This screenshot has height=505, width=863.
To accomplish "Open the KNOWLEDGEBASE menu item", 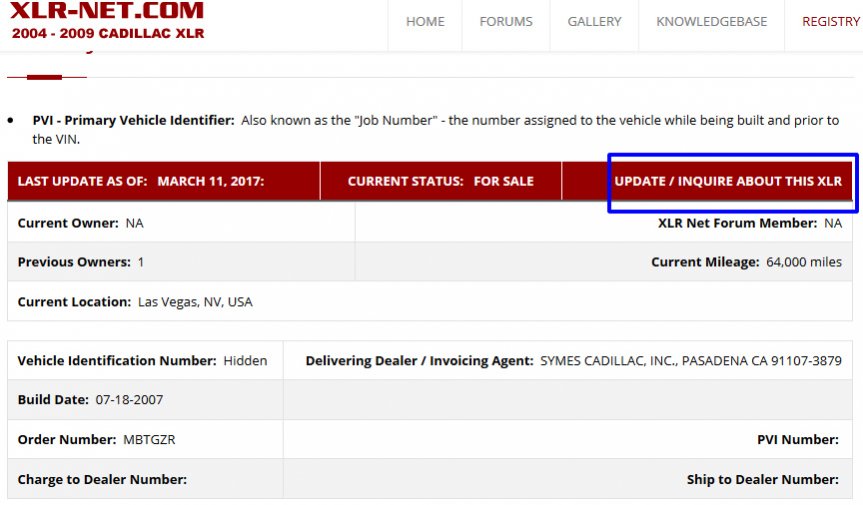I will tap(712, 21).
